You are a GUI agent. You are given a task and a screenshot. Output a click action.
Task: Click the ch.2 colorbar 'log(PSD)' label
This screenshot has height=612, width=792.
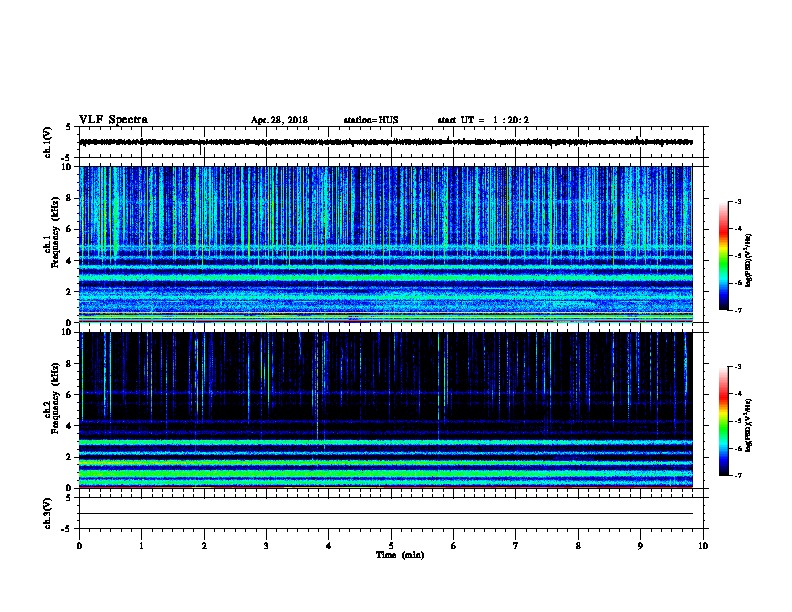748,425
